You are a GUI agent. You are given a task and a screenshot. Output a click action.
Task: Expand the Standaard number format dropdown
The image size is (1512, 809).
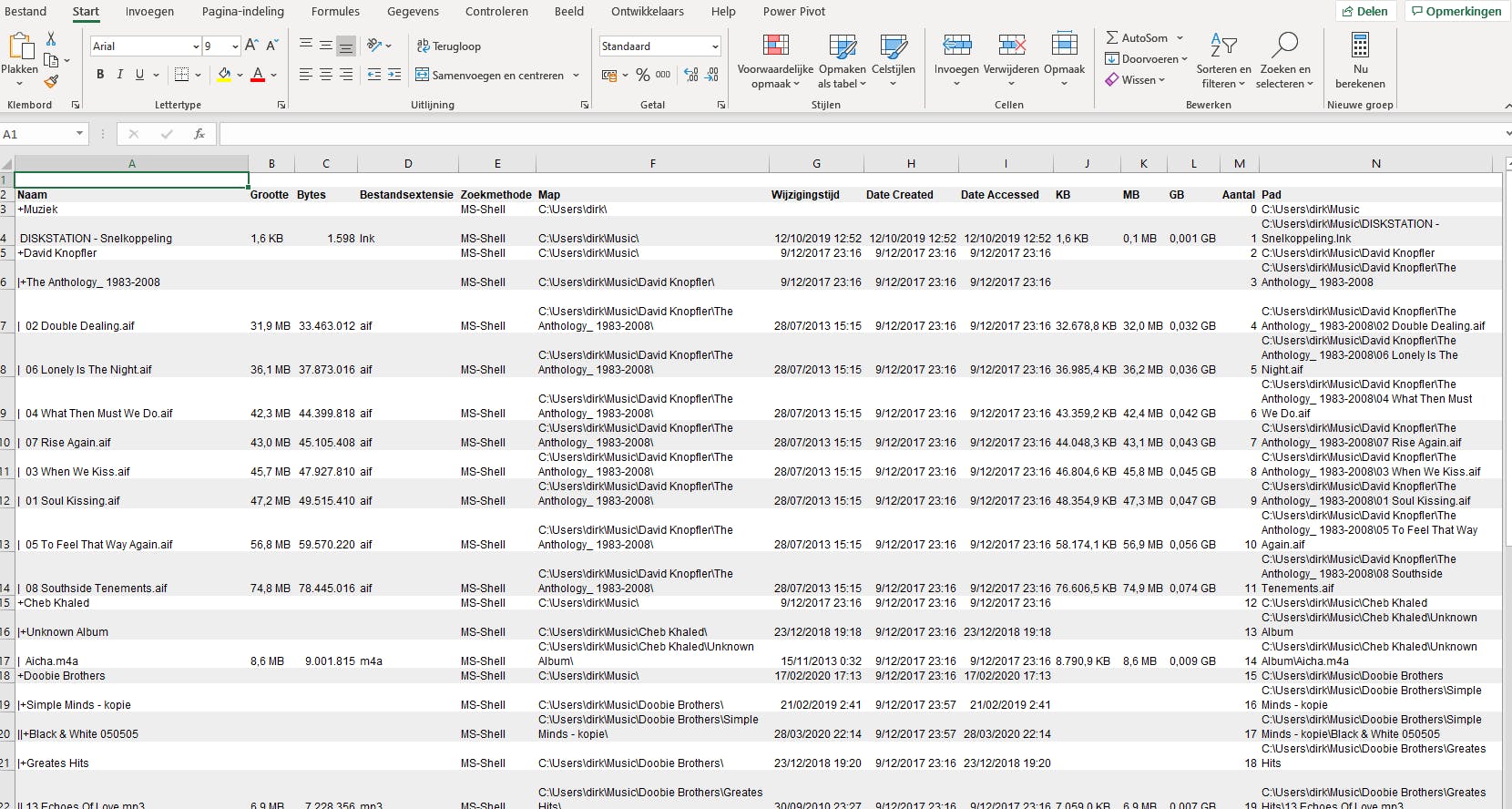click(715, 46)
